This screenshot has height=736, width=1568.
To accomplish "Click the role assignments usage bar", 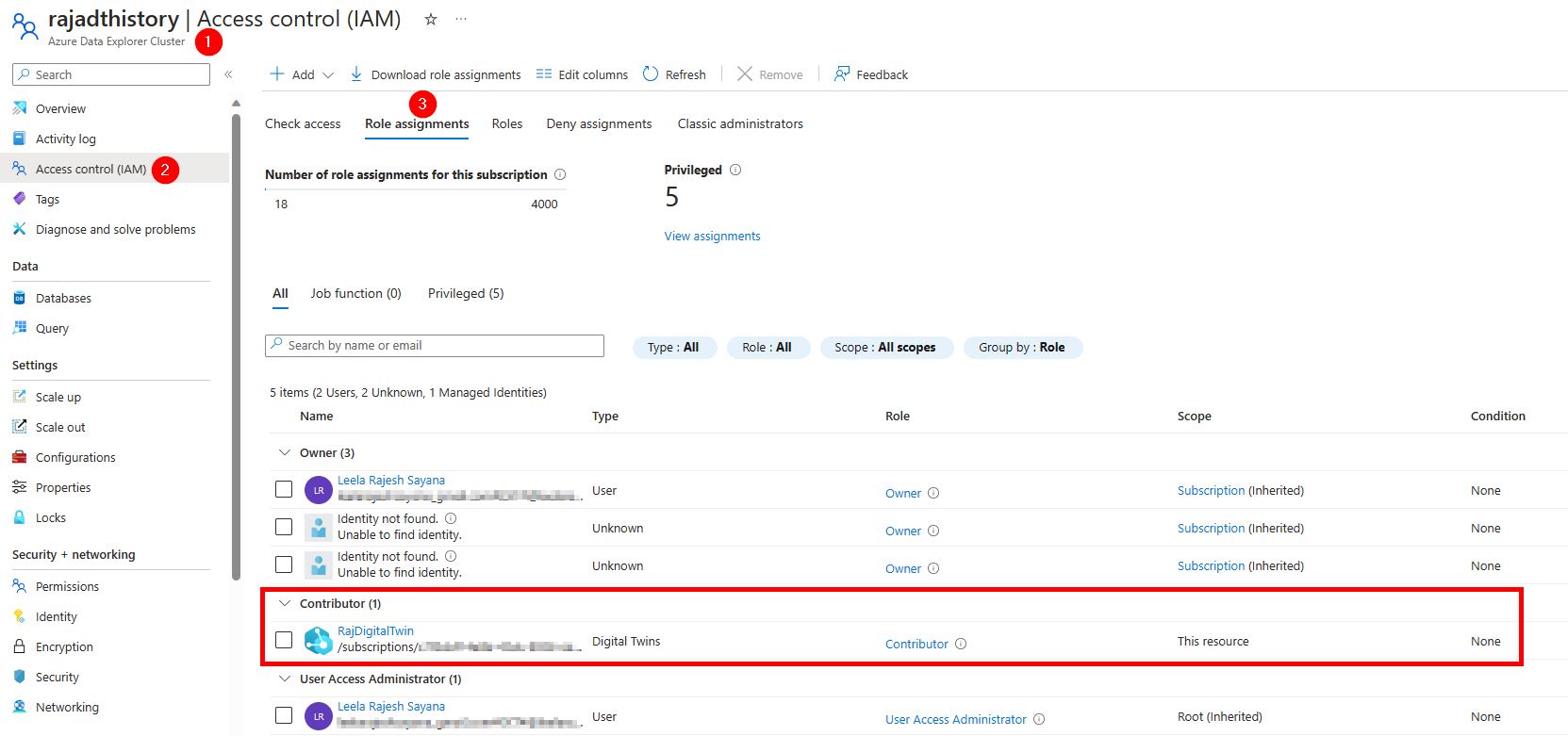I will [x=416, y=189].
